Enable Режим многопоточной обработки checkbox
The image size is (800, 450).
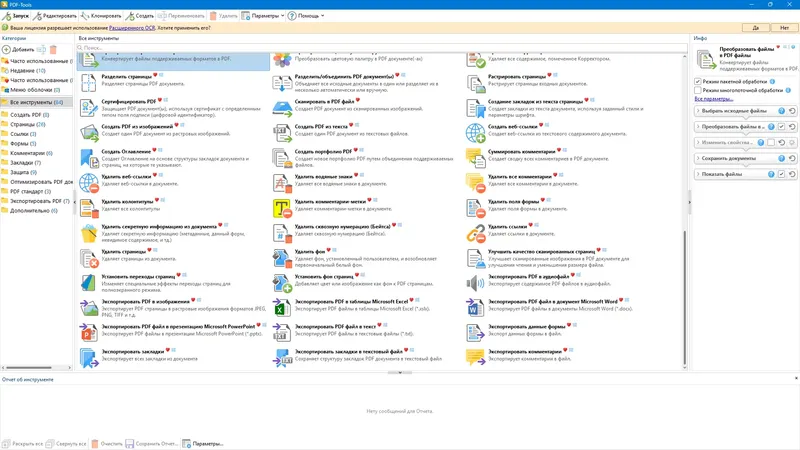pos(697,90)
